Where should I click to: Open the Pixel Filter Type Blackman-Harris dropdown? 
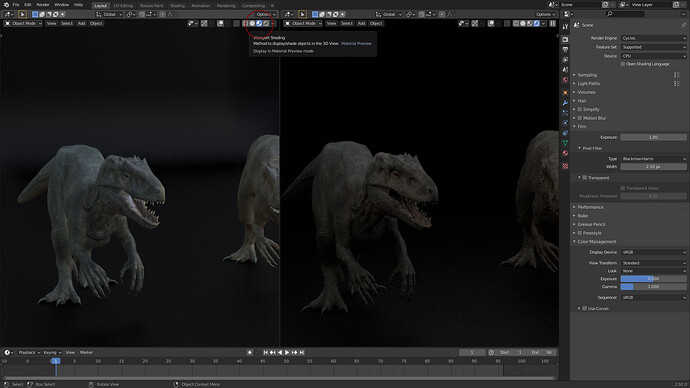[x=653, y=159]
